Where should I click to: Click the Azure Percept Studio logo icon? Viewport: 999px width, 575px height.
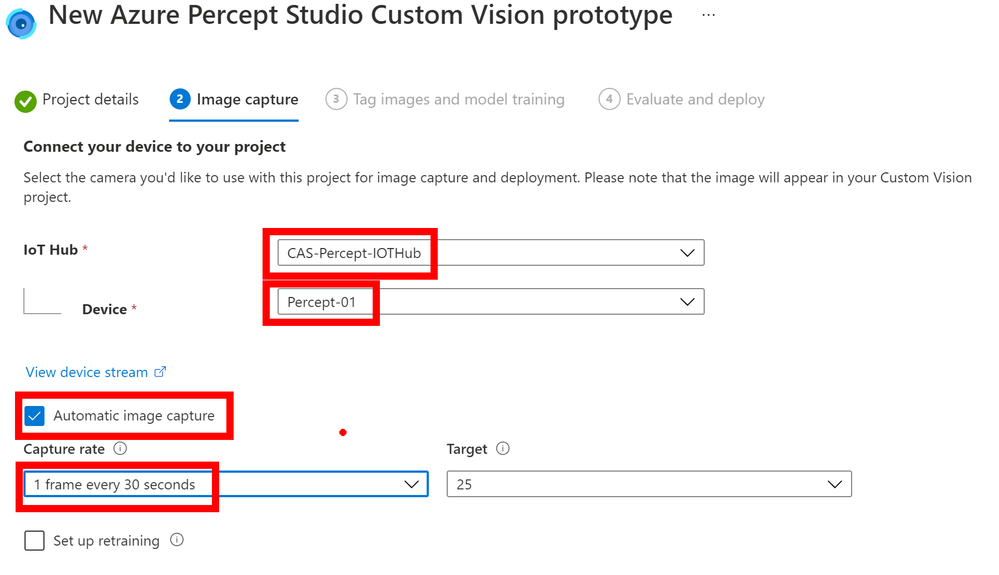[21, 24]
